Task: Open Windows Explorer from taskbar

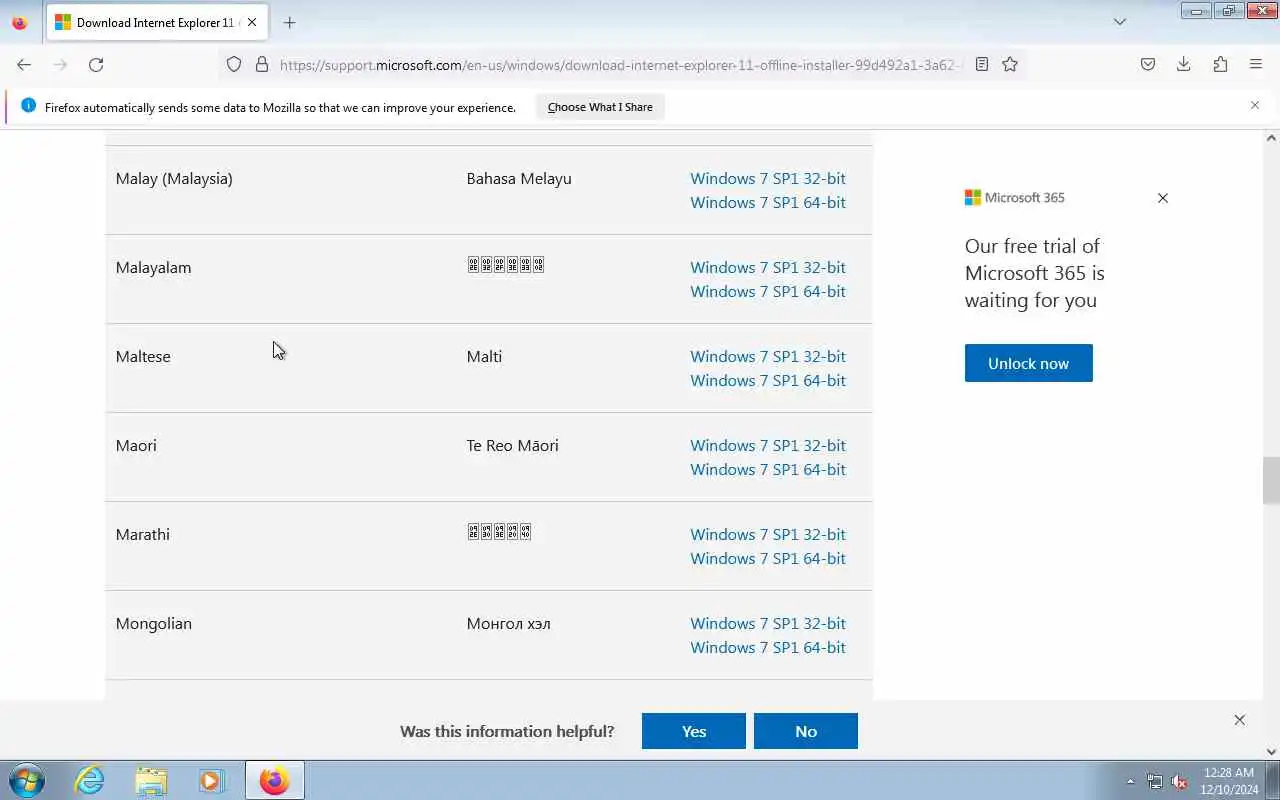Action: 151,780
